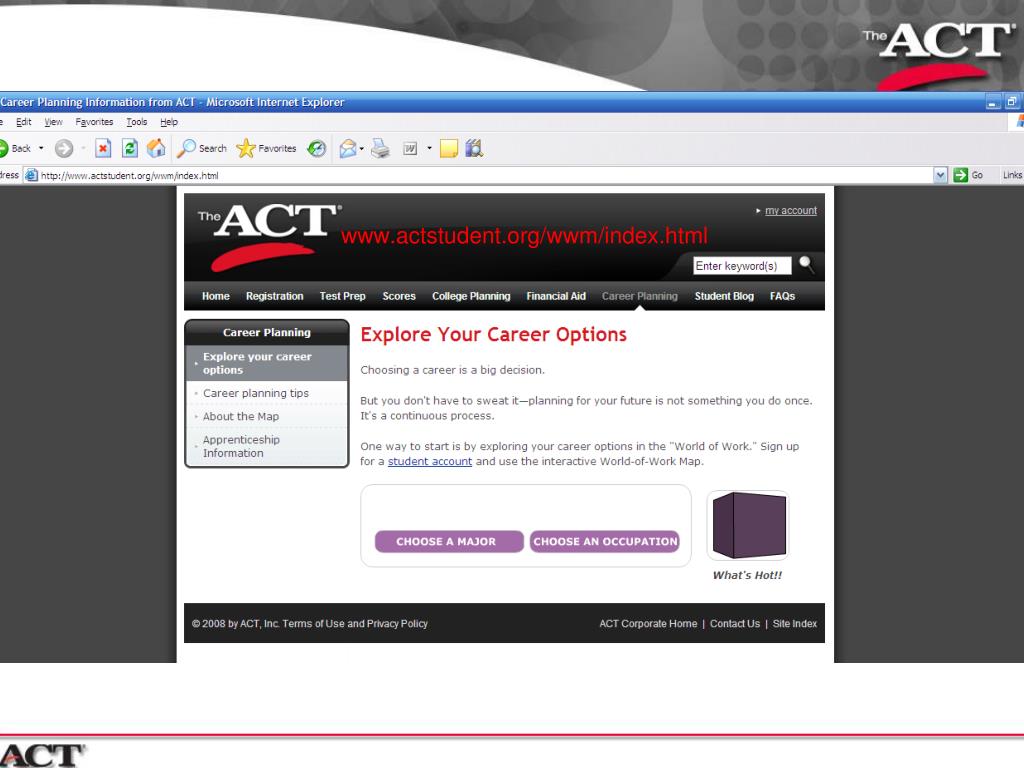Click the yellow note icon in the toolbar

point(449,149)
